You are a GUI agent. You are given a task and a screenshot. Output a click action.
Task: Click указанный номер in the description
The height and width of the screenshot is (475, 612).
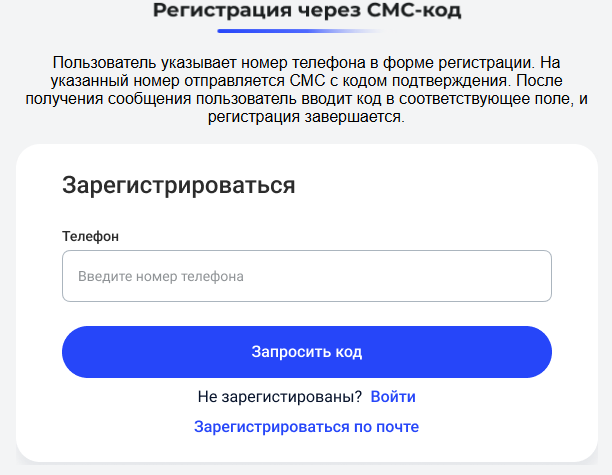pyautogui.click(x=115, y=80)
